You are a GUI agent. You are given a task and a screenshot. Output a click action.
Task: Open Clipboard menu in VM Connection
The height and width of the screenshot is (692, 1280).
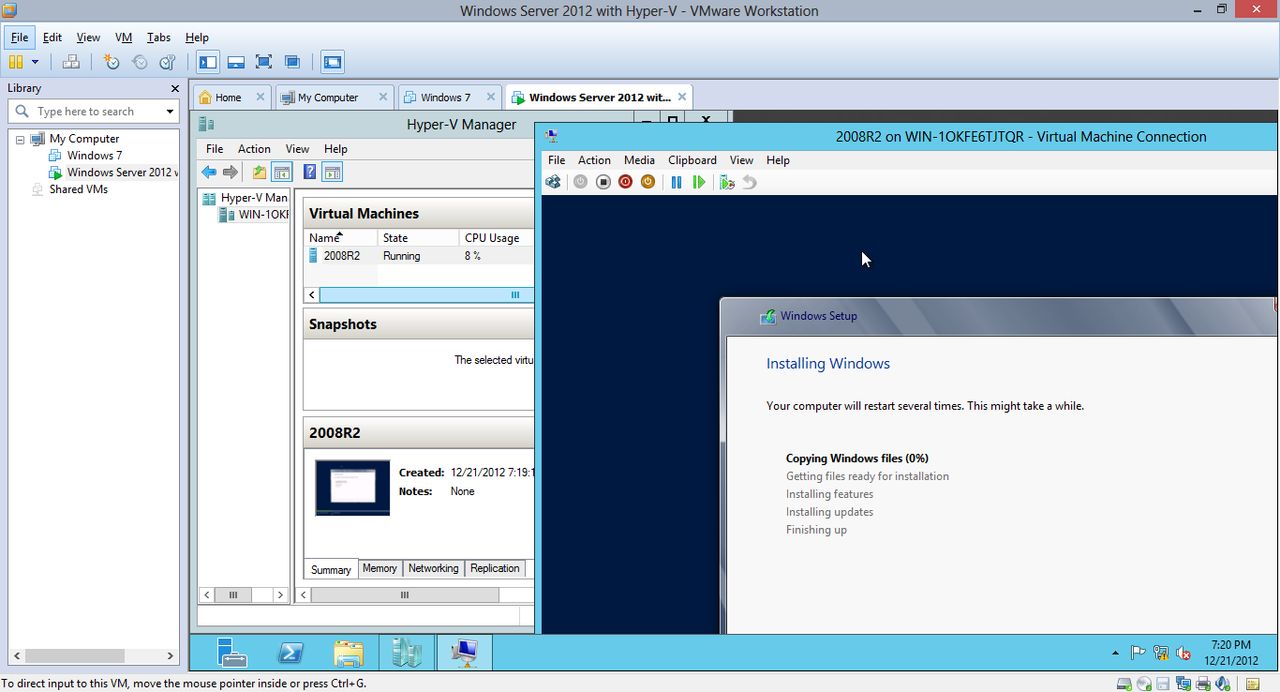tap(692, 160)
